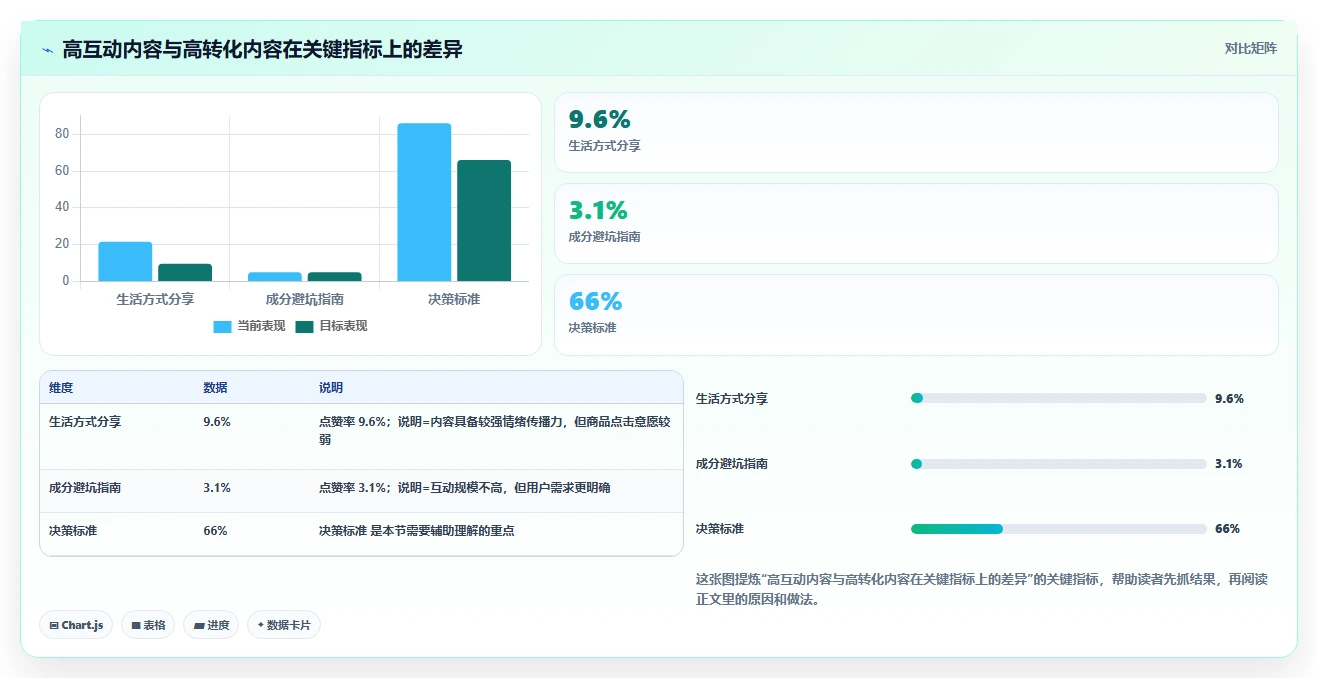Viewport: 1318px width, 678px height.
Task: Select the 66% 决策标准 stat card
Action: (x=916, y=315)
